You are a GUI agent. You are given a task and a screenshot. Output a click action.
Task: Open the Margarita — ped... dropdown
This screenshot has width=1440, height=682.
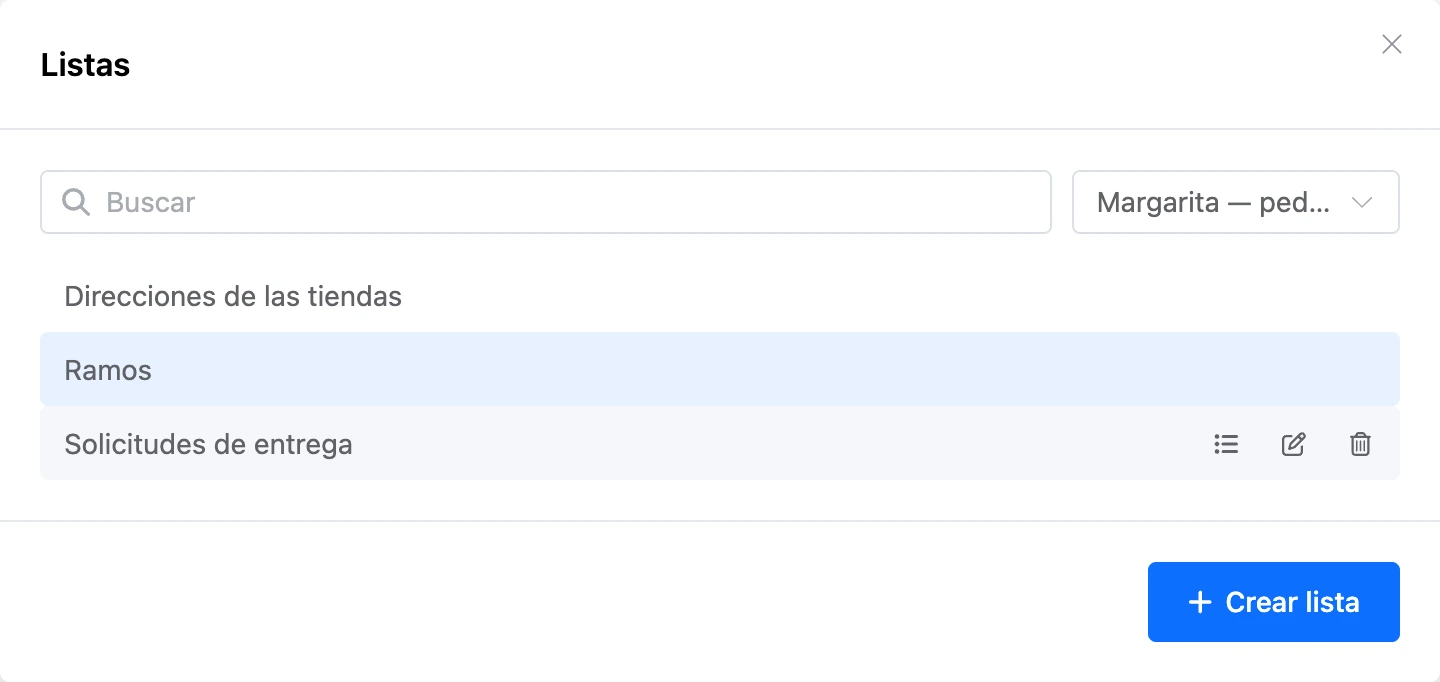(1235, 202)
